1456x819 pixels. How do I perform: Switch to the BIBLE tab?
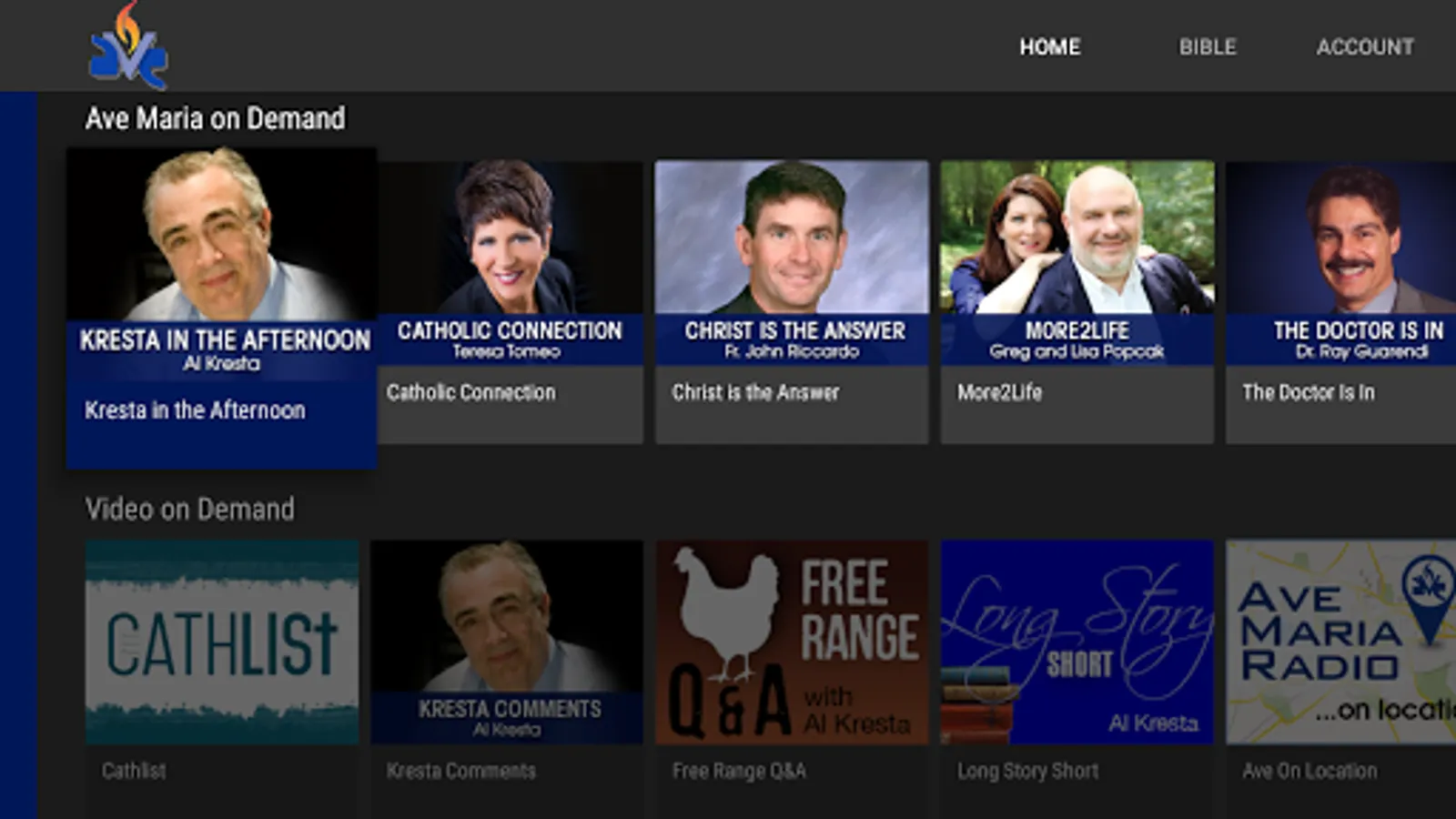click(1208, 46)
